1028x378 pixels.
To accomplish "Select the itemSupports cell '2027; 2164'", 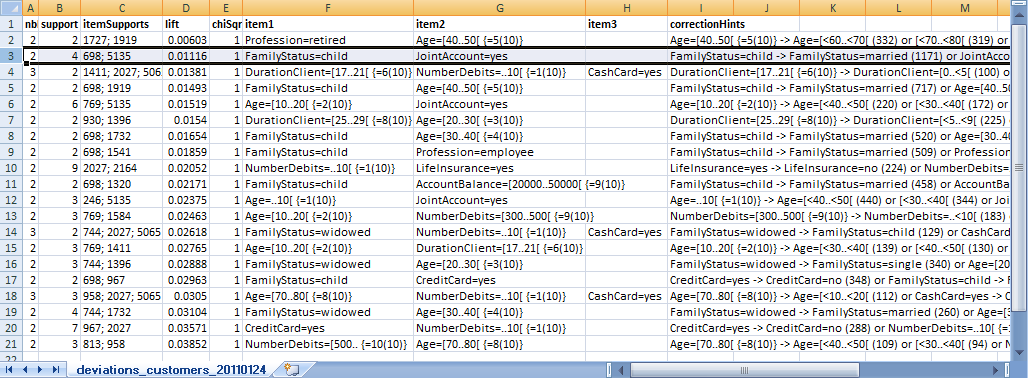I will click(x=122, y=169).
